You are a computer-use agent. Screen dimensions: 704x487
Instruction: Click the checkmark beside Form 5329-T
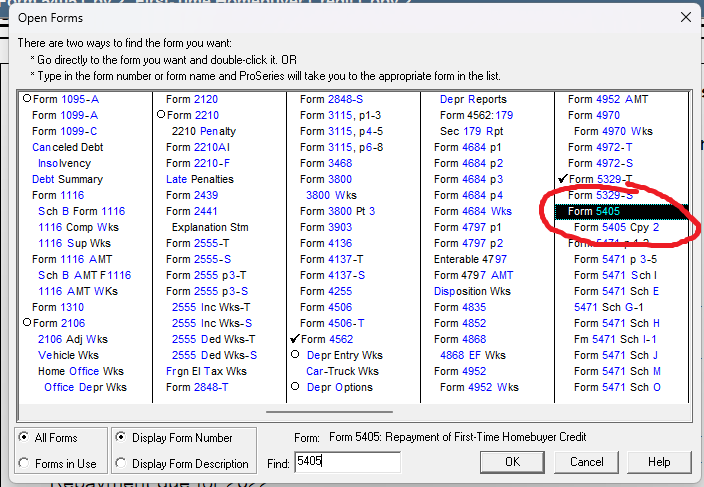click(562, 179)
